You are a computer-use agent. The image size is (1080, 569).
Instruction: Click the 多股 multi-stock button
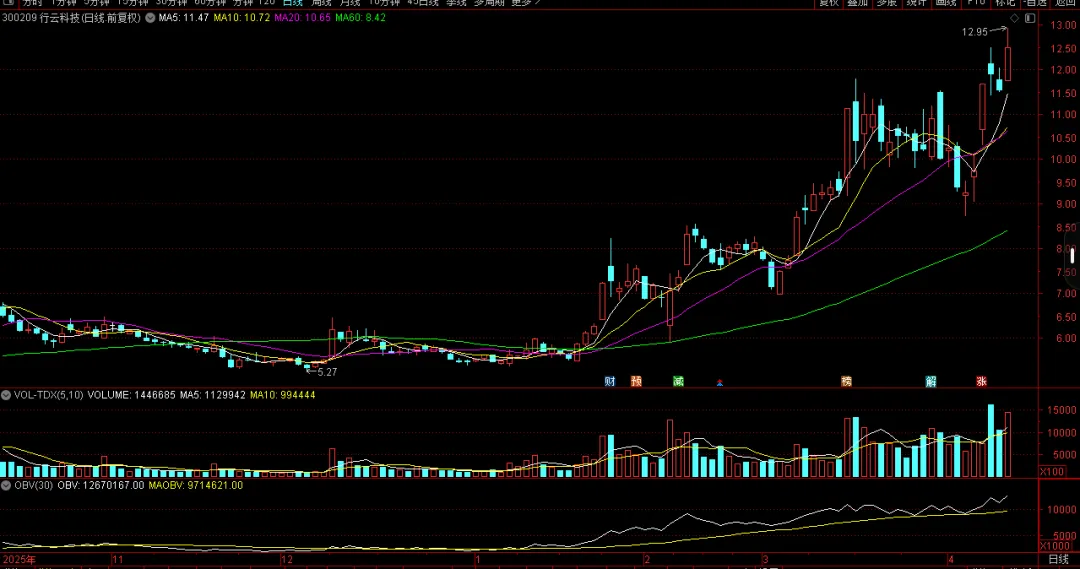pyautogui.click(x=886, y=3)
